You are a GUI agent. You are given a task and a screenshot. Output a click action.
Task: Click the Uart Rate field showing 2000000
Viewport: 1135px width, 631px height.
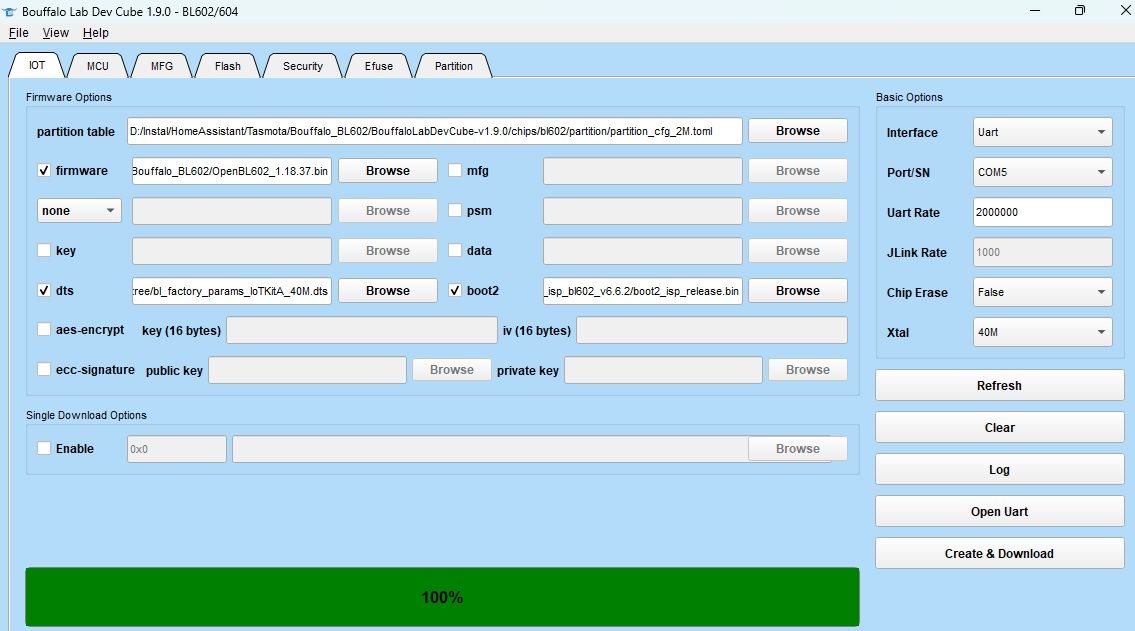(1042, 212)
